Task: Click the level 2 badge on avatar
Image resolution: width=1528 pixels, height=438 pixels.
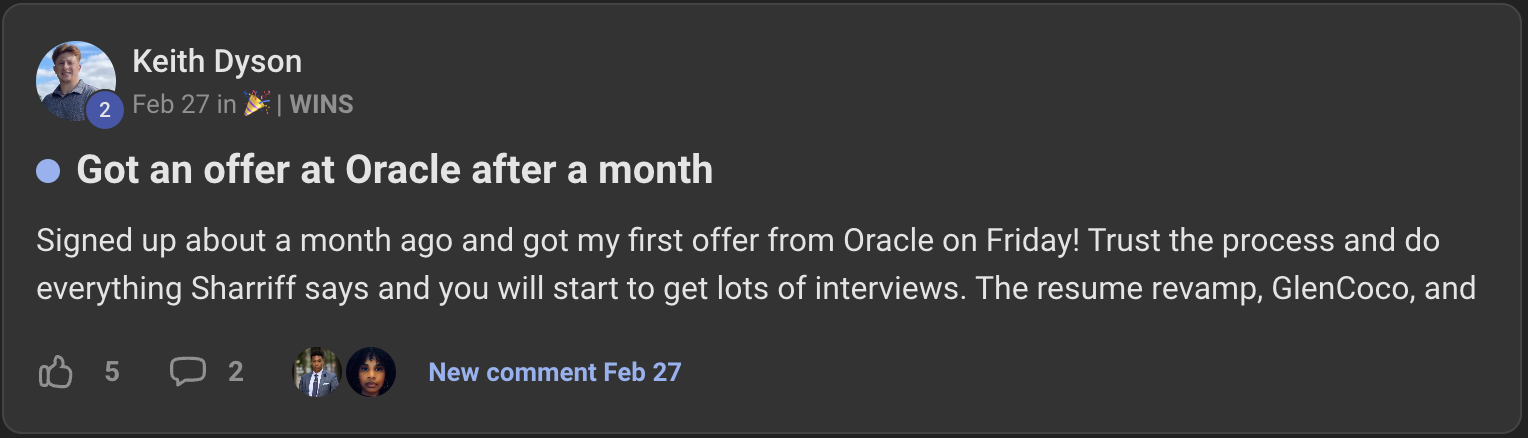Action: tap(104, 110)
